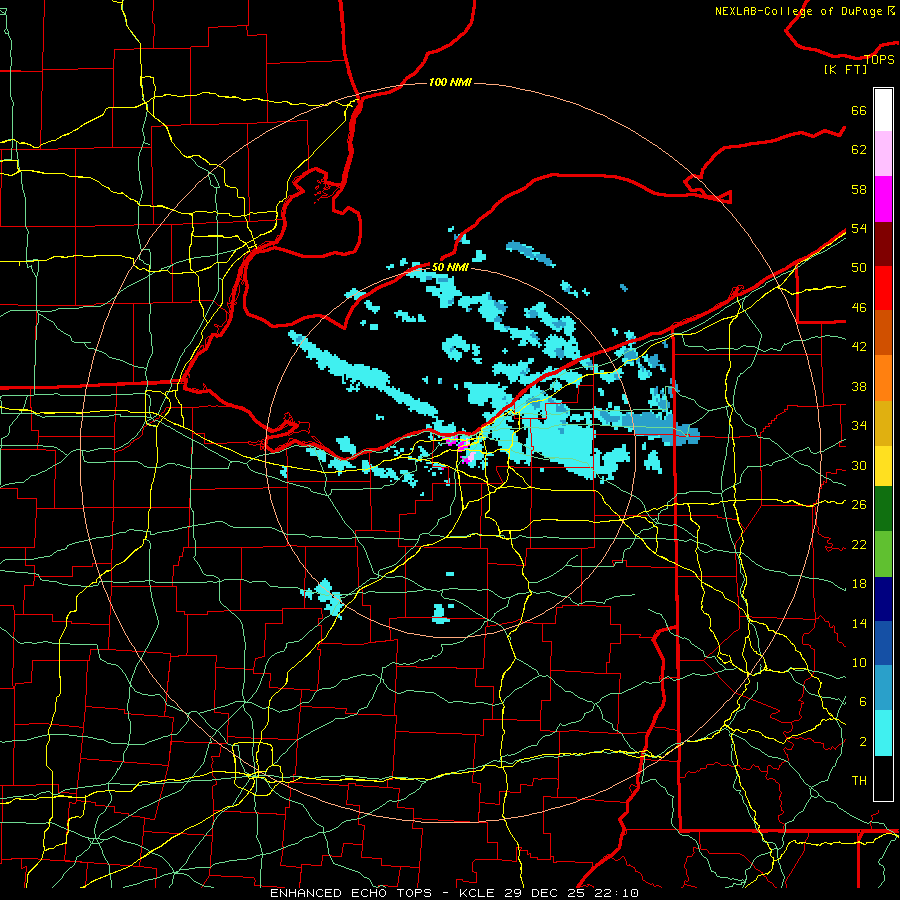This screenshot has width=900, height=900.
Task: Click the "22" legend value
Action: (859, 545)
